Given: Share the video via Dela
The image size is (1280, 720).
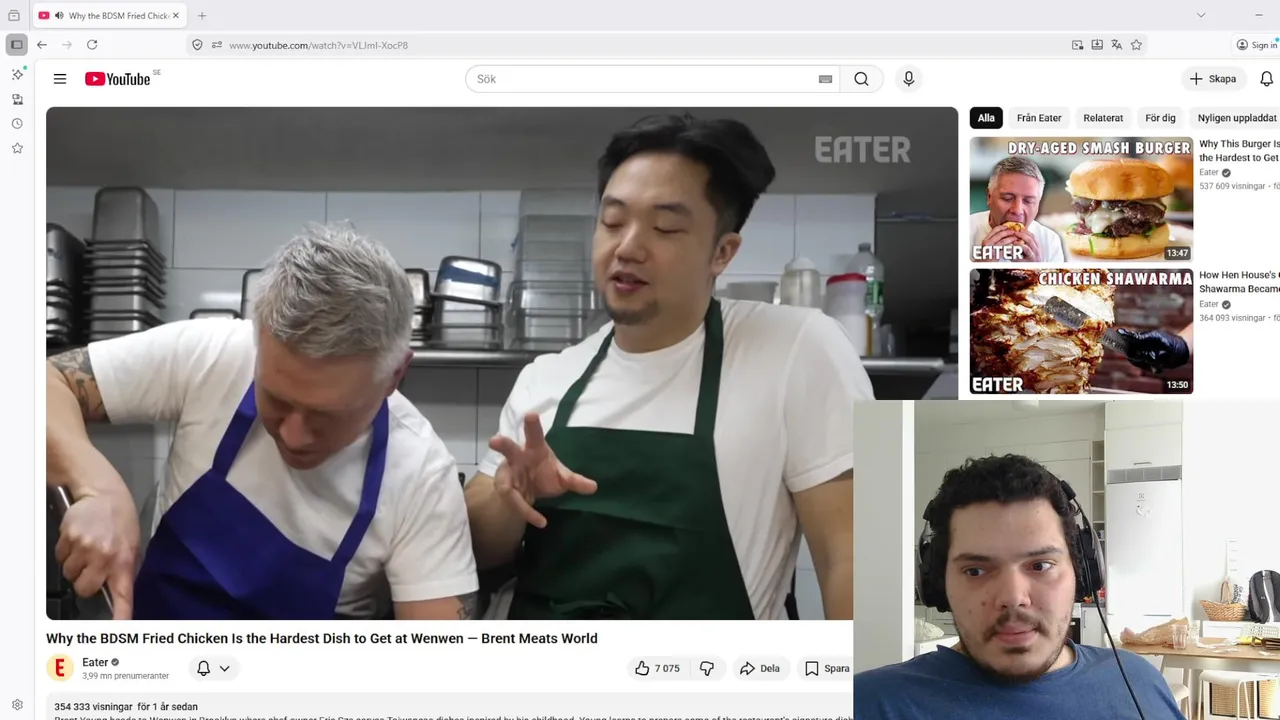Looking at the screenshot, I should [759, 668].
